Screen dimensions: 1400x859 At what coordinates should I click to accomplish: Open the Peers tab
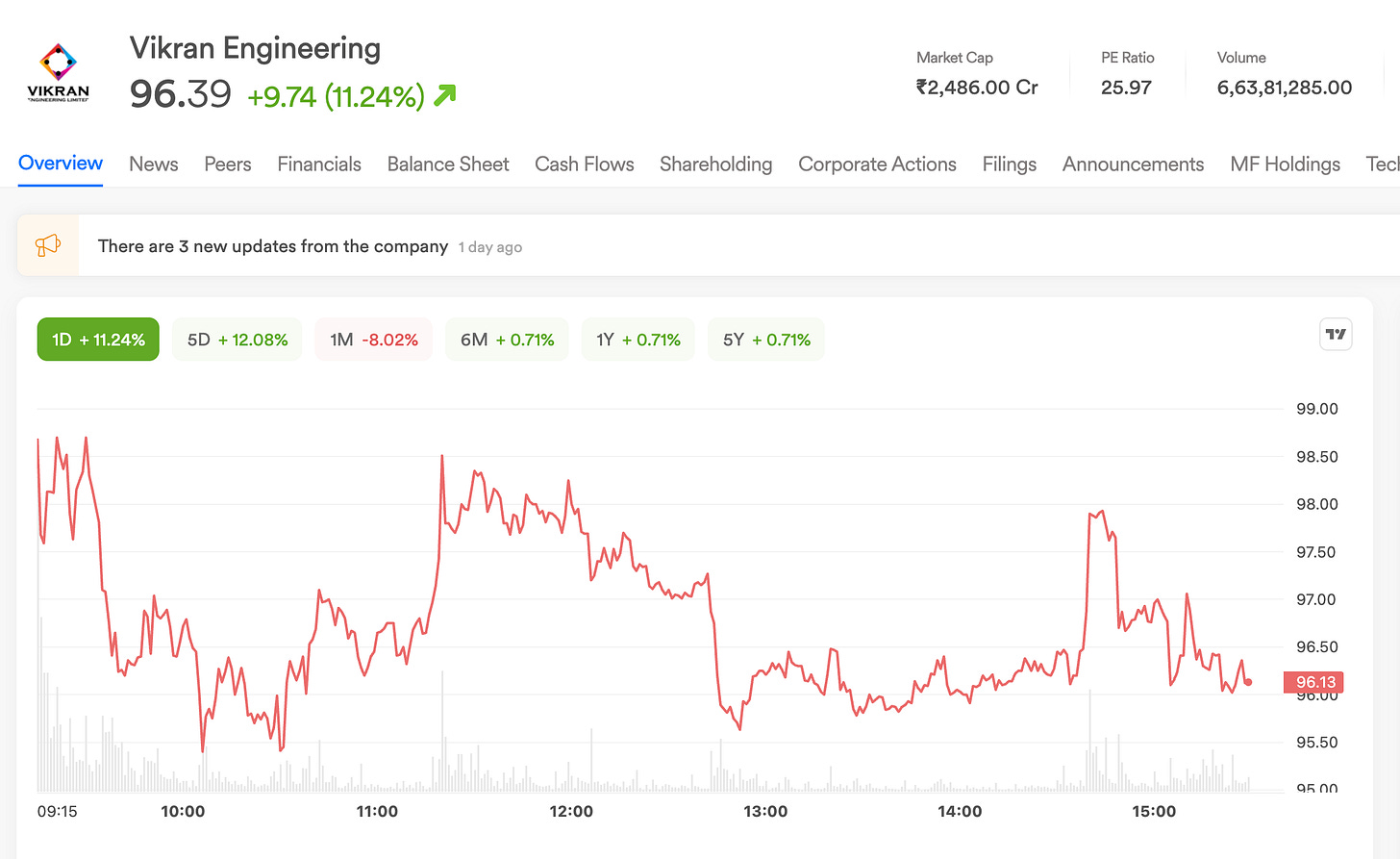click(x=228, y=164)
